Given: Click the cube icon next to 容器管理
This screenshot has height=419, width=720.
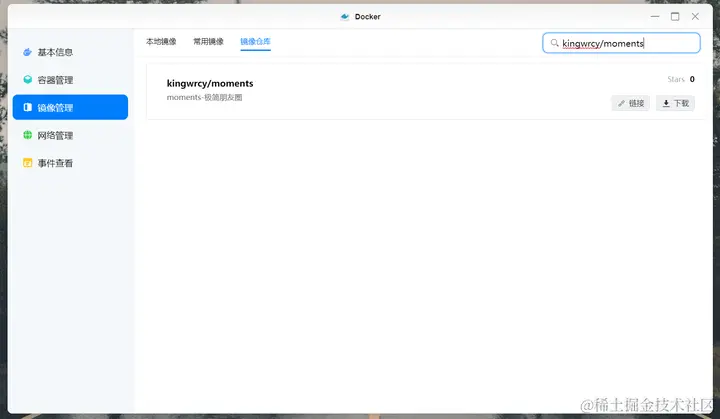Looking at the screenshot, I should [x=28, y=79].
